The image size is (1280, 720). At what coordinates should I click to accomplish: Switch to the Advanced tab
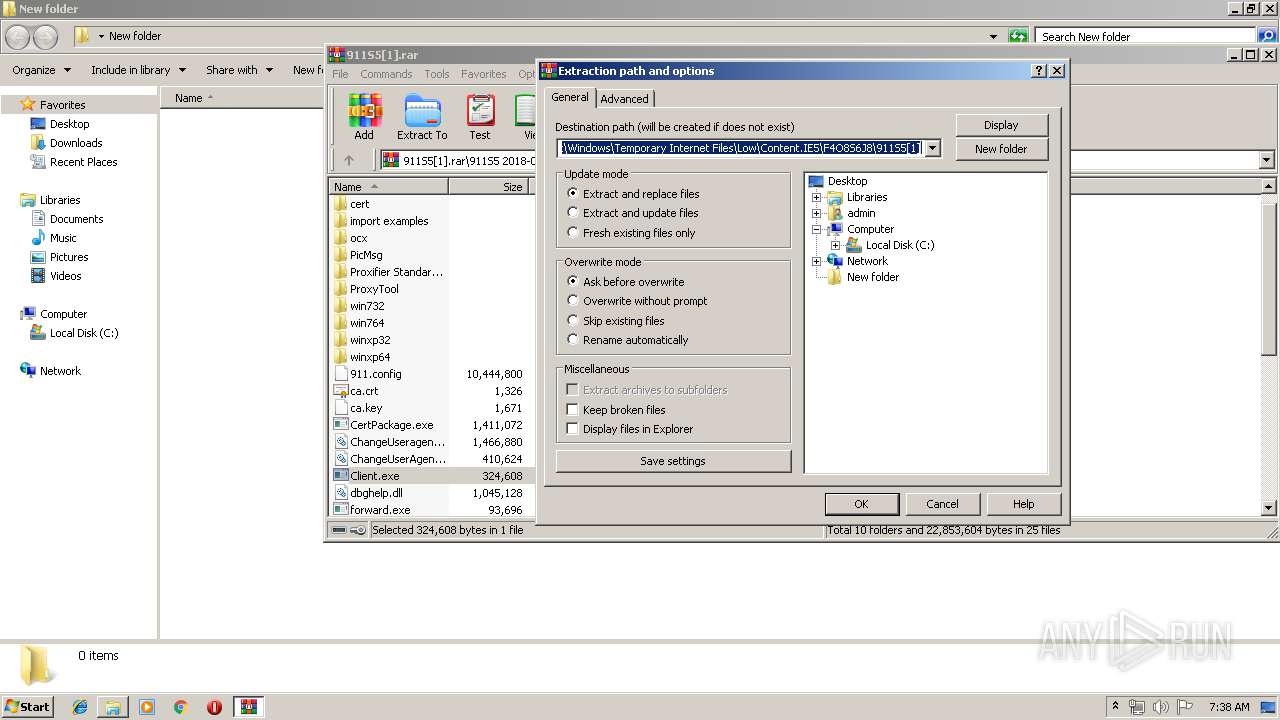(x=625, y=99)
